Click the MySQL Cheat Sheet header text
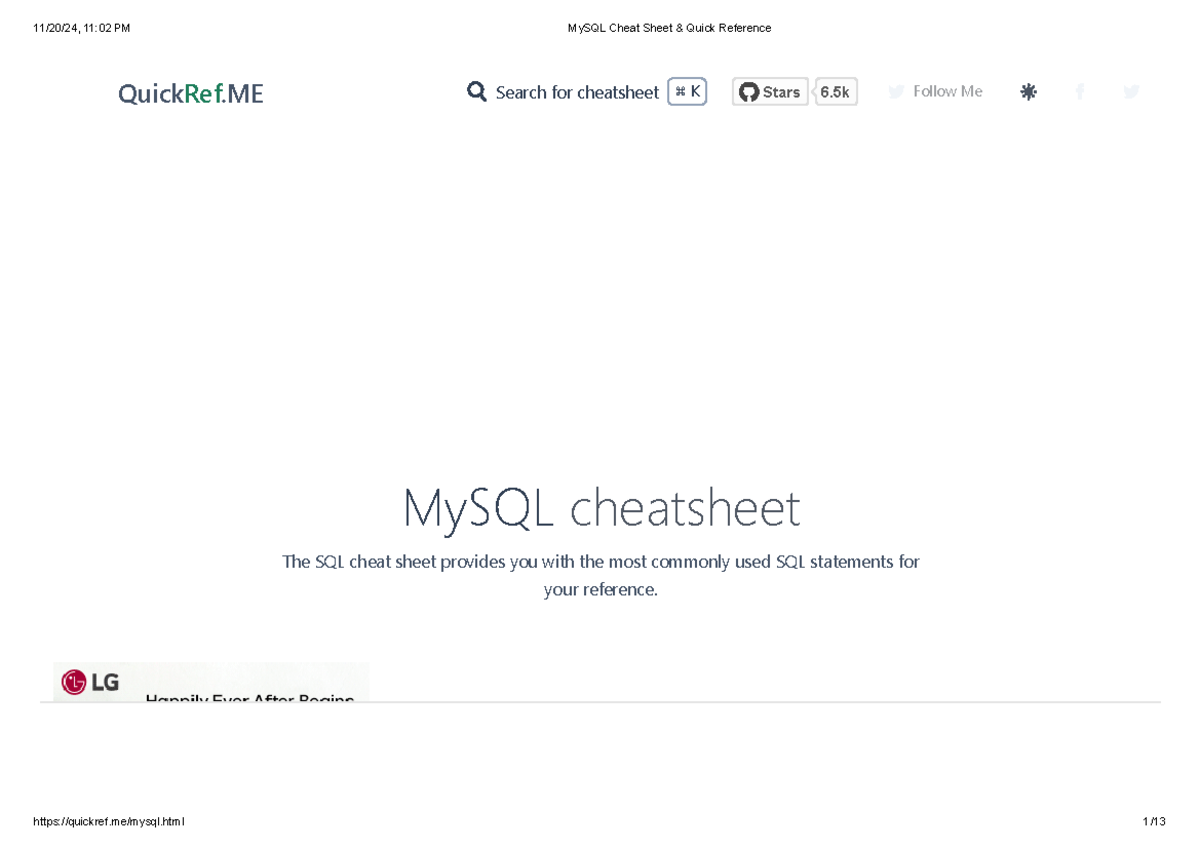Image resolution: width=1200 pixels, height=848 pixels. pyautogui.click(x=669, y=27)
